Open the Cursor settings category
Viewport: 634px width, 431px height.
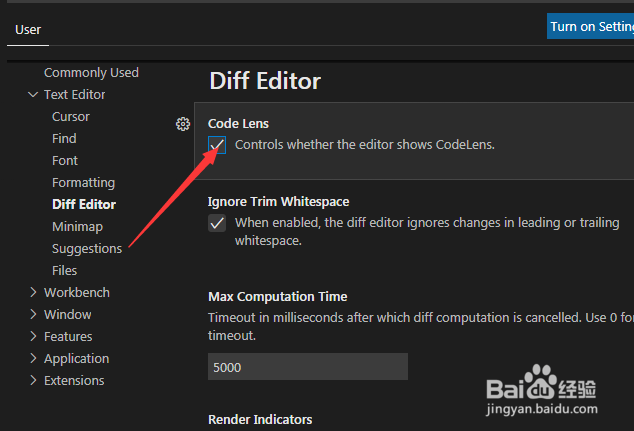[x=71, y=116]
